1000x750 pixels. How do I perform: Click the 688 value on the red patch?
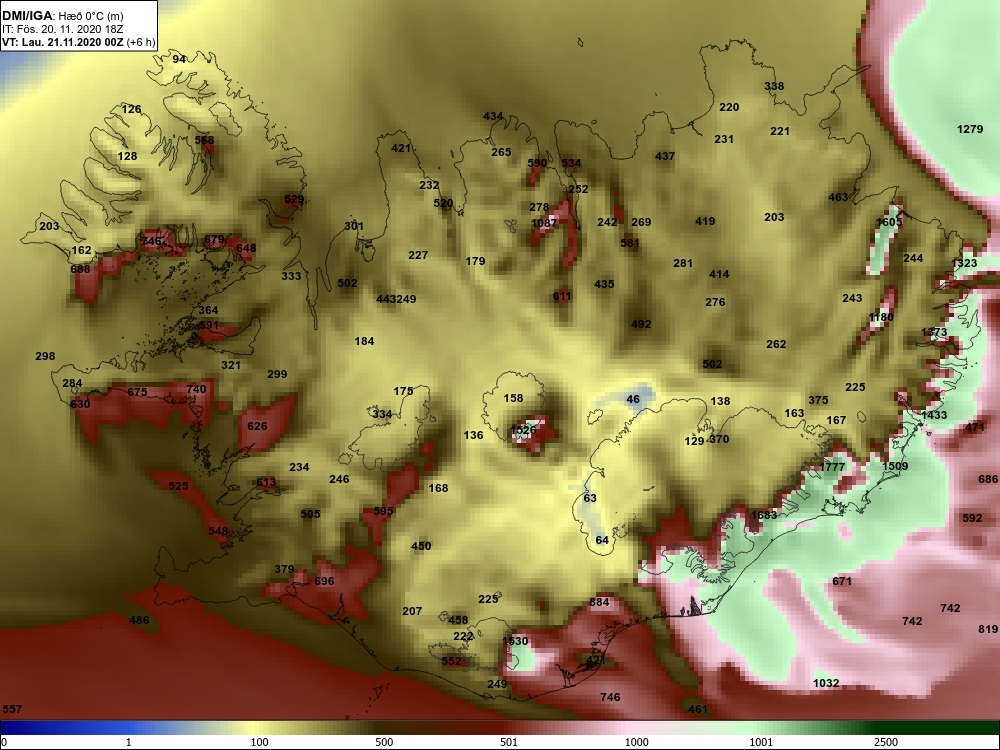80,269
